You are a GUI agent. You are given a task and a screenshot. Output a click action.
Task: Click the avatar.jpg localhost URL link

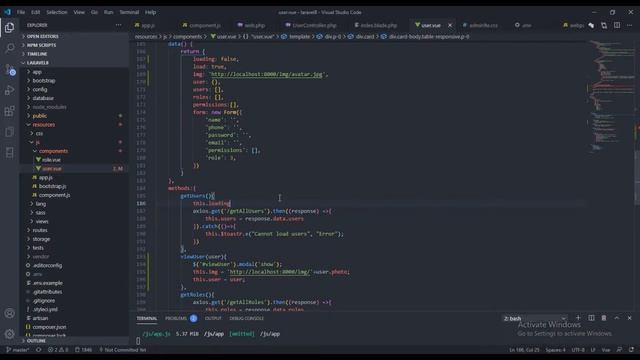click(x=267, y=74)
